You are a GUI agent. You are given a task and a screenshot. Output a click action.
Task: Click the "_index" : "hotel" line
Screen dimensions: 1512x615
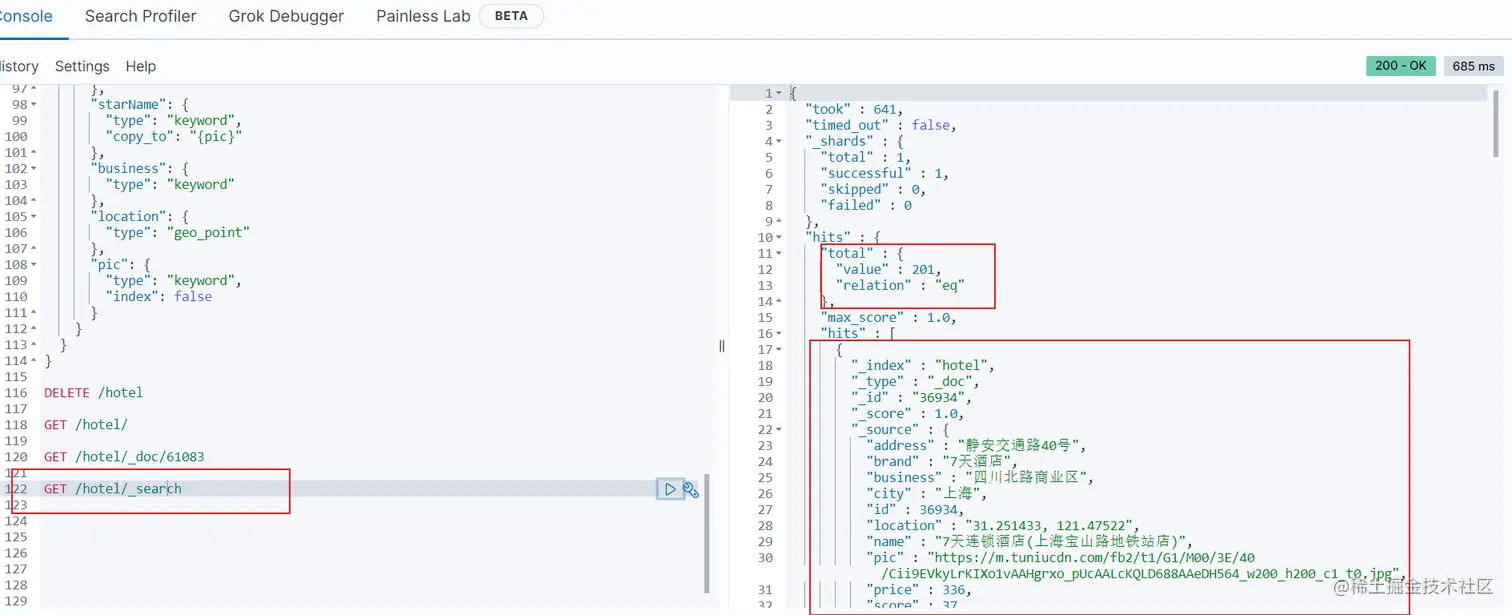[923, 365]
